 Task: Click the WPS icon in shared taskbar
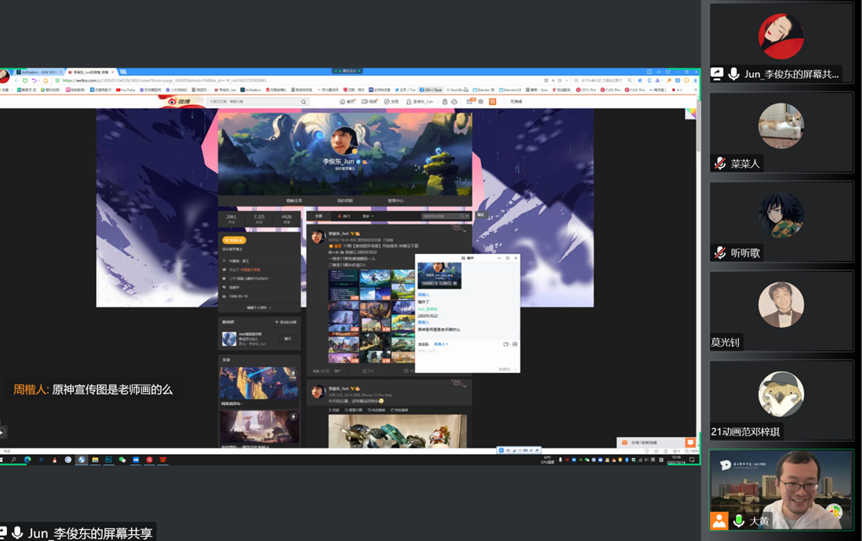163,460
